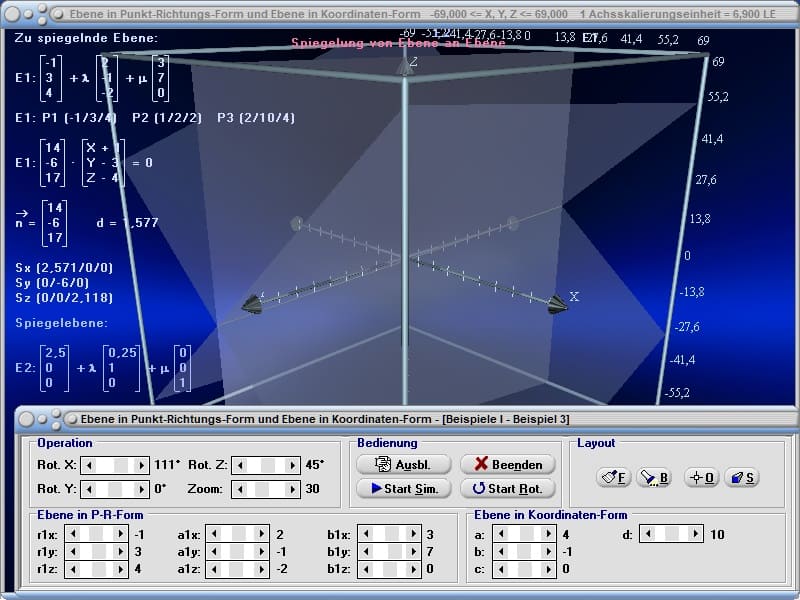800x600 pixels.
Task: Click the Rot. X scrollbar track
Action: coord(115,465)
